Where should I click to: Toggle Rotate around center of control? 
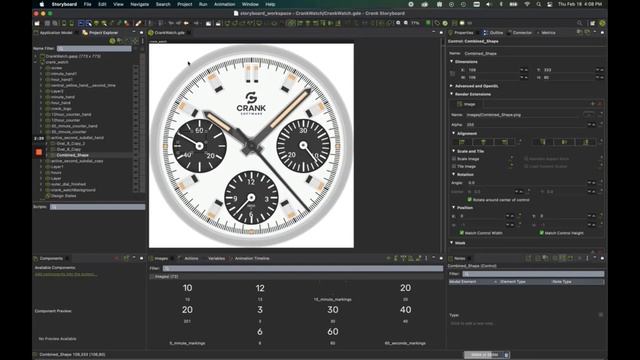tap(469, 200)
